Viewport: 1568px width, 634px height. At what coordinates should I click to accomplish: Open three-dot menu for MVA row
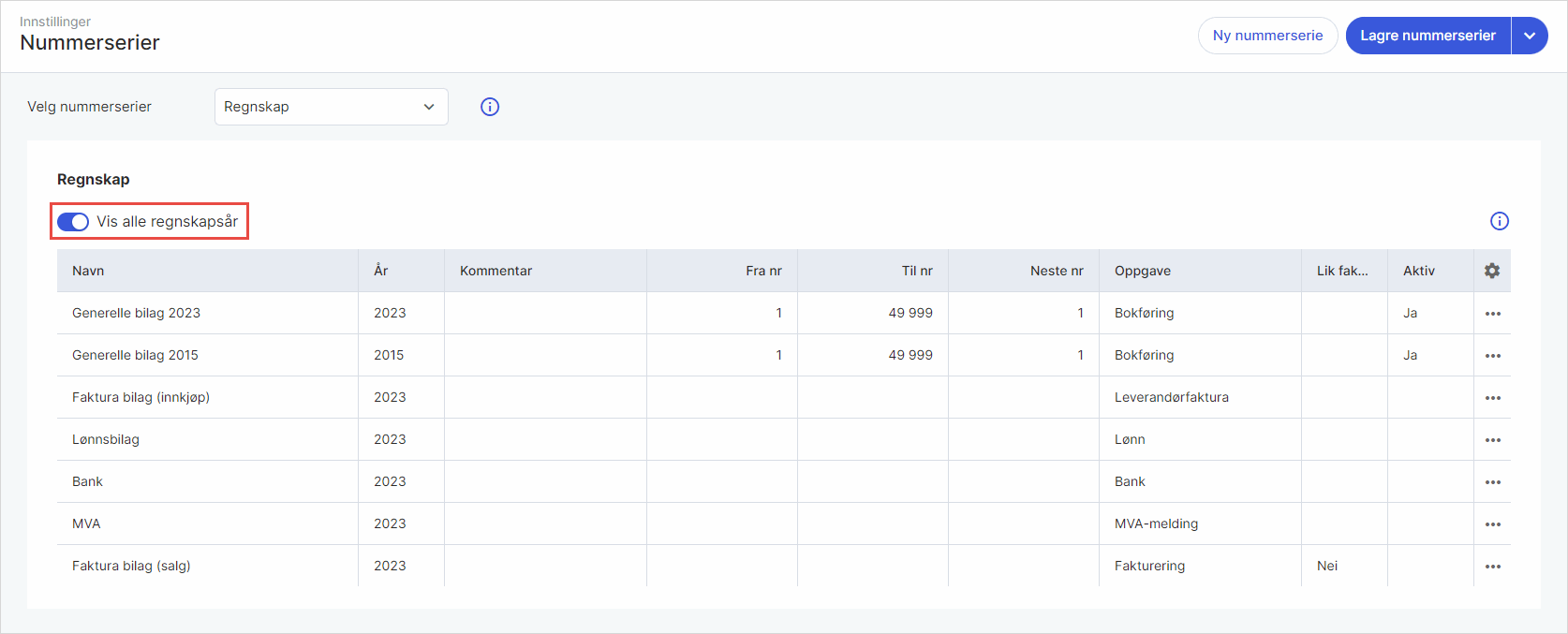[x=1493, y=524]
